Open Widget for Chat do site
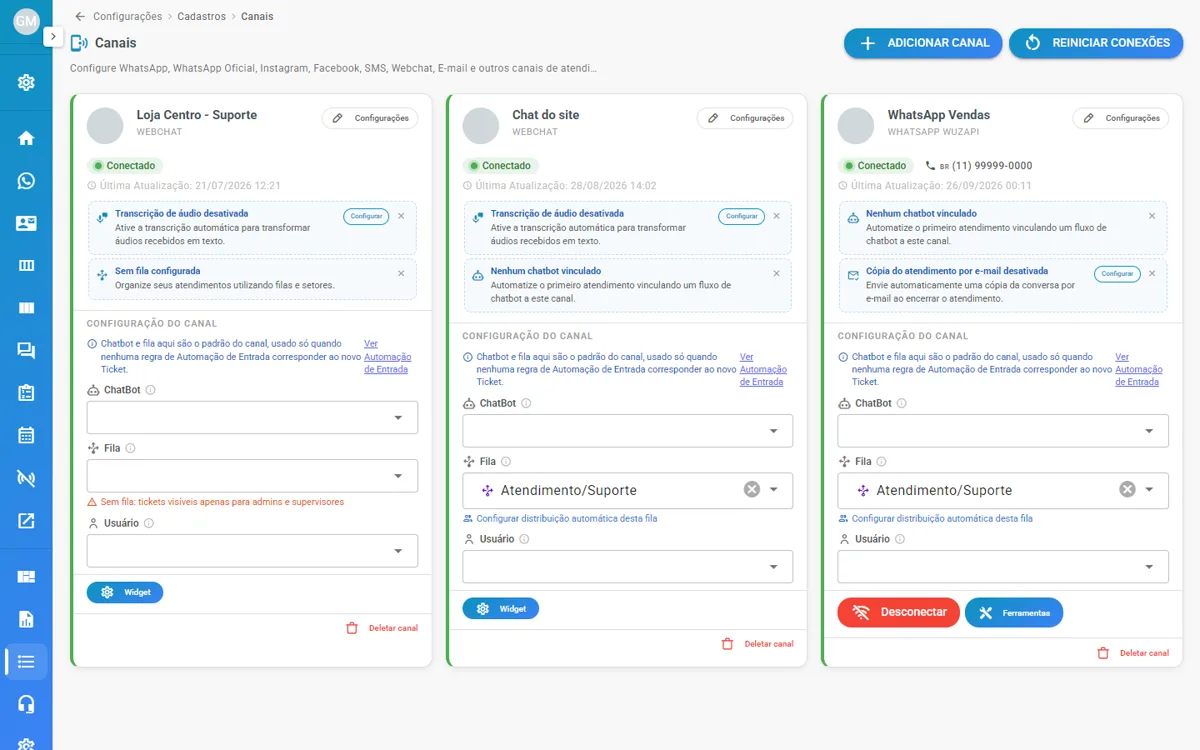 pos(500,608)
